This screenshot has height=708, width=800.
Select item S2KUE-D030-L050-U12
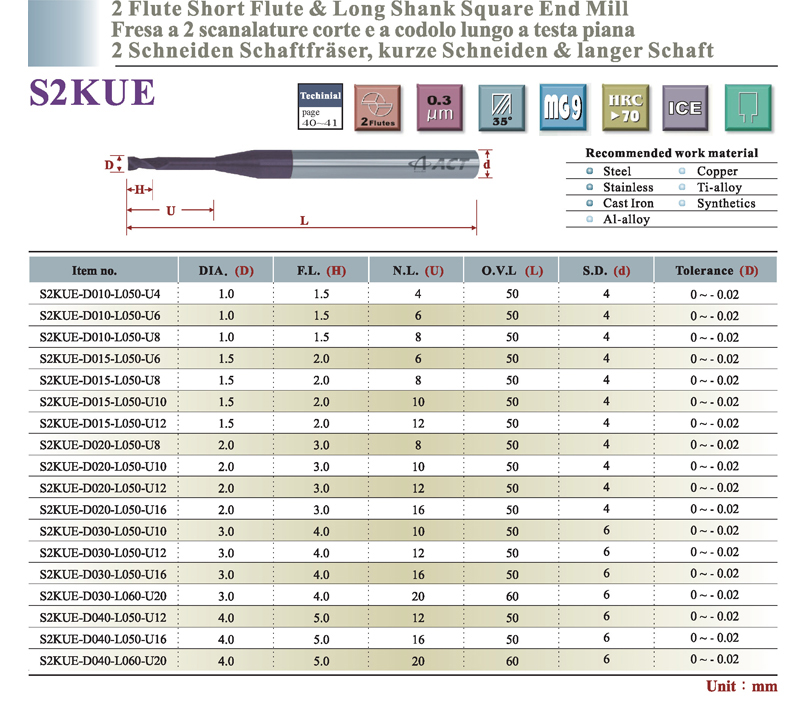point(103,552)
